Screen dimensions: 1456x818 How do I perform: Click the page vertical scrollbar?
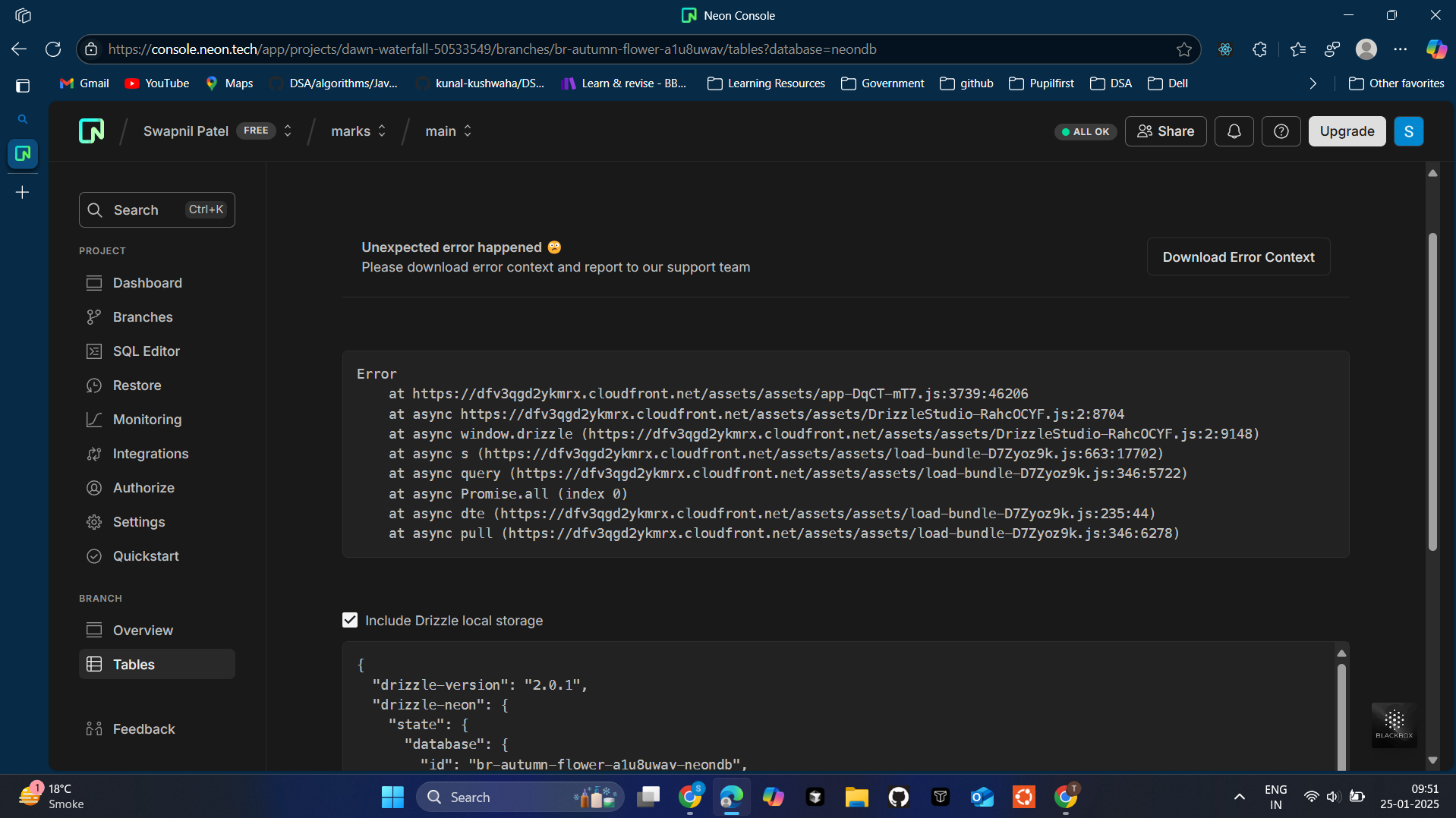click(1432, 391)
